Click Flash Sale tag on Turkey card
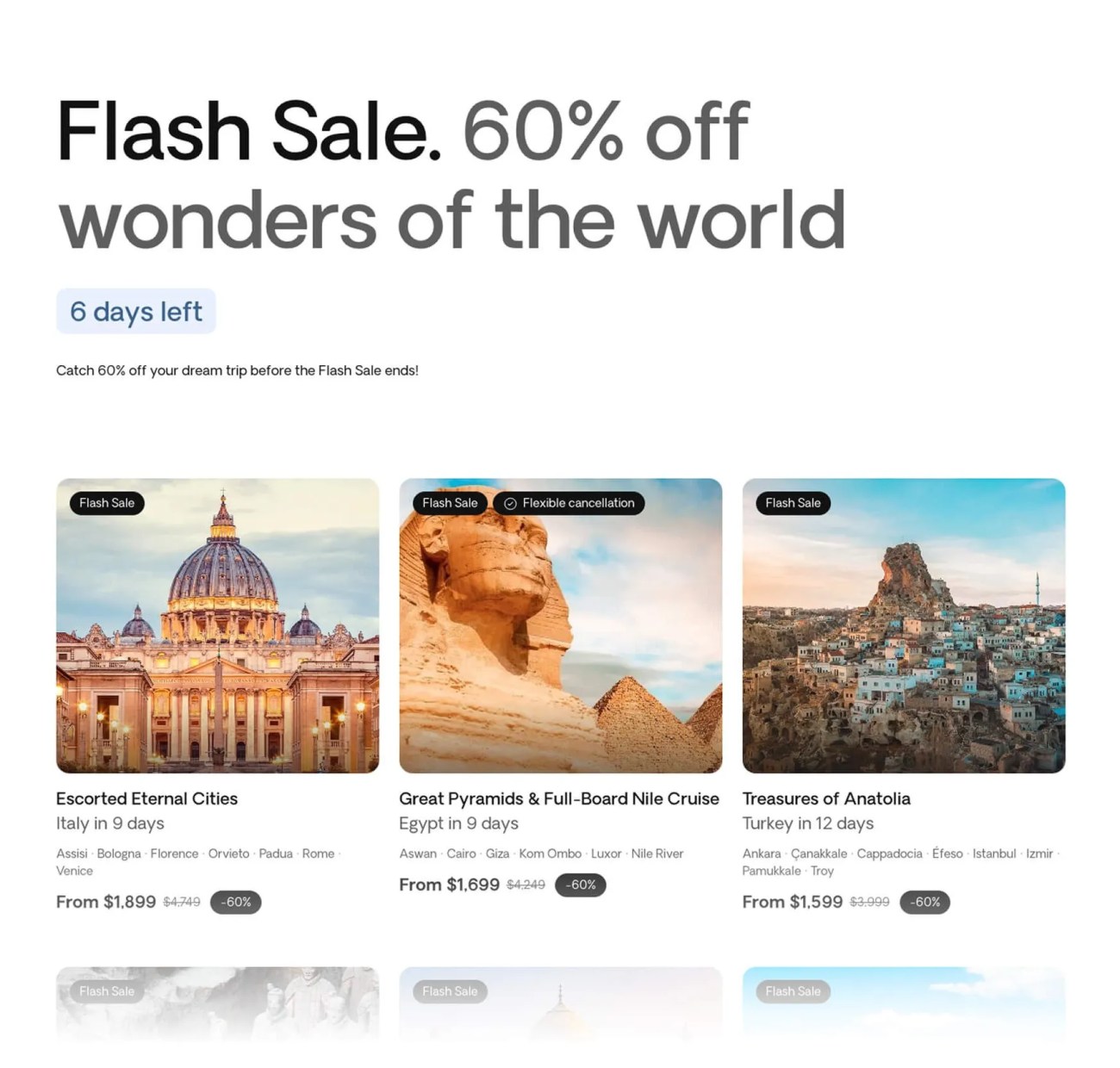This screenshot has width=1120, height=1068. [793, 503]
